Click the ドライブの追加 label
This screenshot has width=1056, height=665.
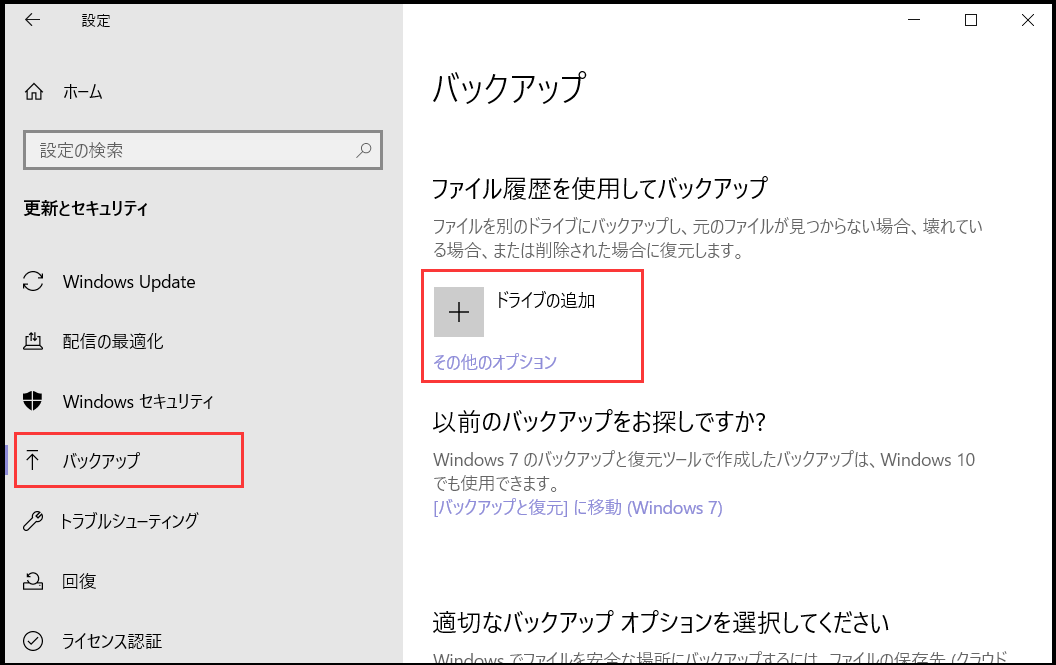point(546,300)
